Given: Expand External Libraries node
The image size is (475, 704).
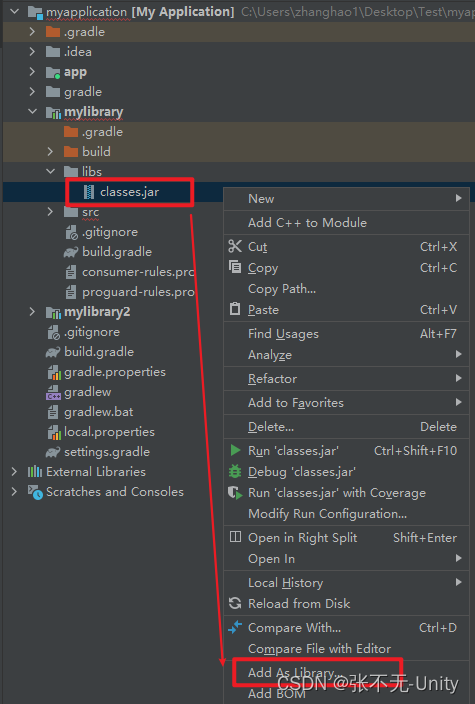Looking at the screenshot, I should click(14, 471).
